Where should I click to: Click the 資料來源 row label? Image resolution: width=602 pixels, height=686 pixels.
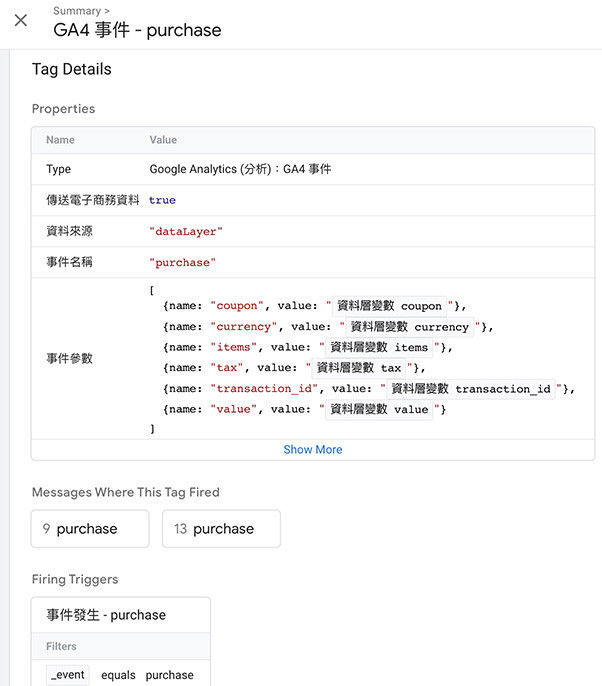(x=70, y=231)
